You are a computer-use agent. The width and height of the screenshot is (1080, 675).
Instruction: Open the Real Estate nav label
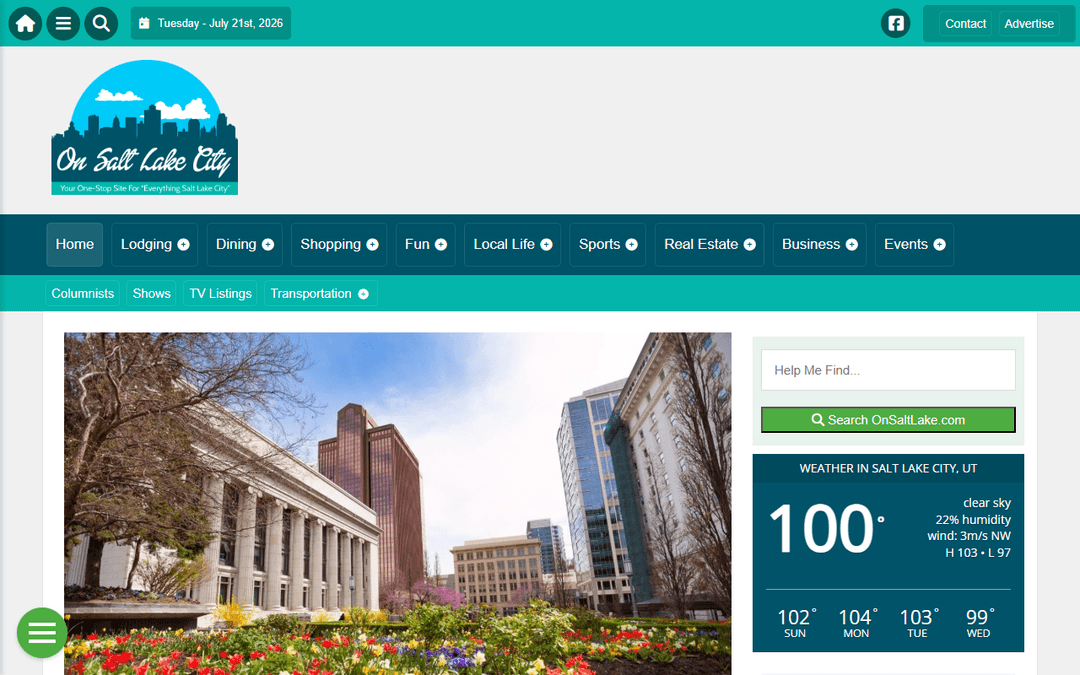point(700,245)
